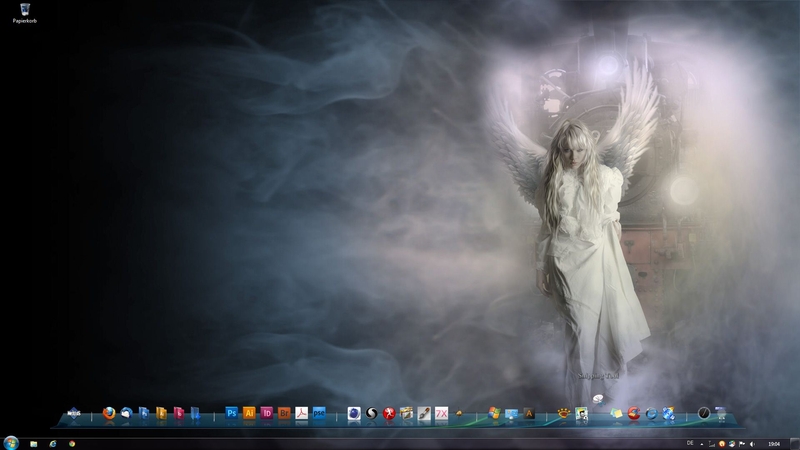Open the dock recycle bin icon

click(721, 413)
